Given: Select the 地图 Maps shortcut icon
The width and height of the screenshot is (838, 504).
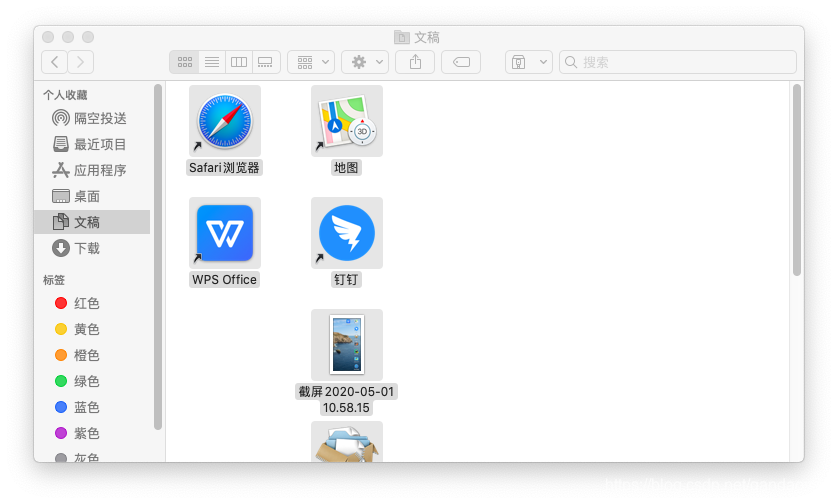Looking at the screenshot, I should [x=347, y=121].
